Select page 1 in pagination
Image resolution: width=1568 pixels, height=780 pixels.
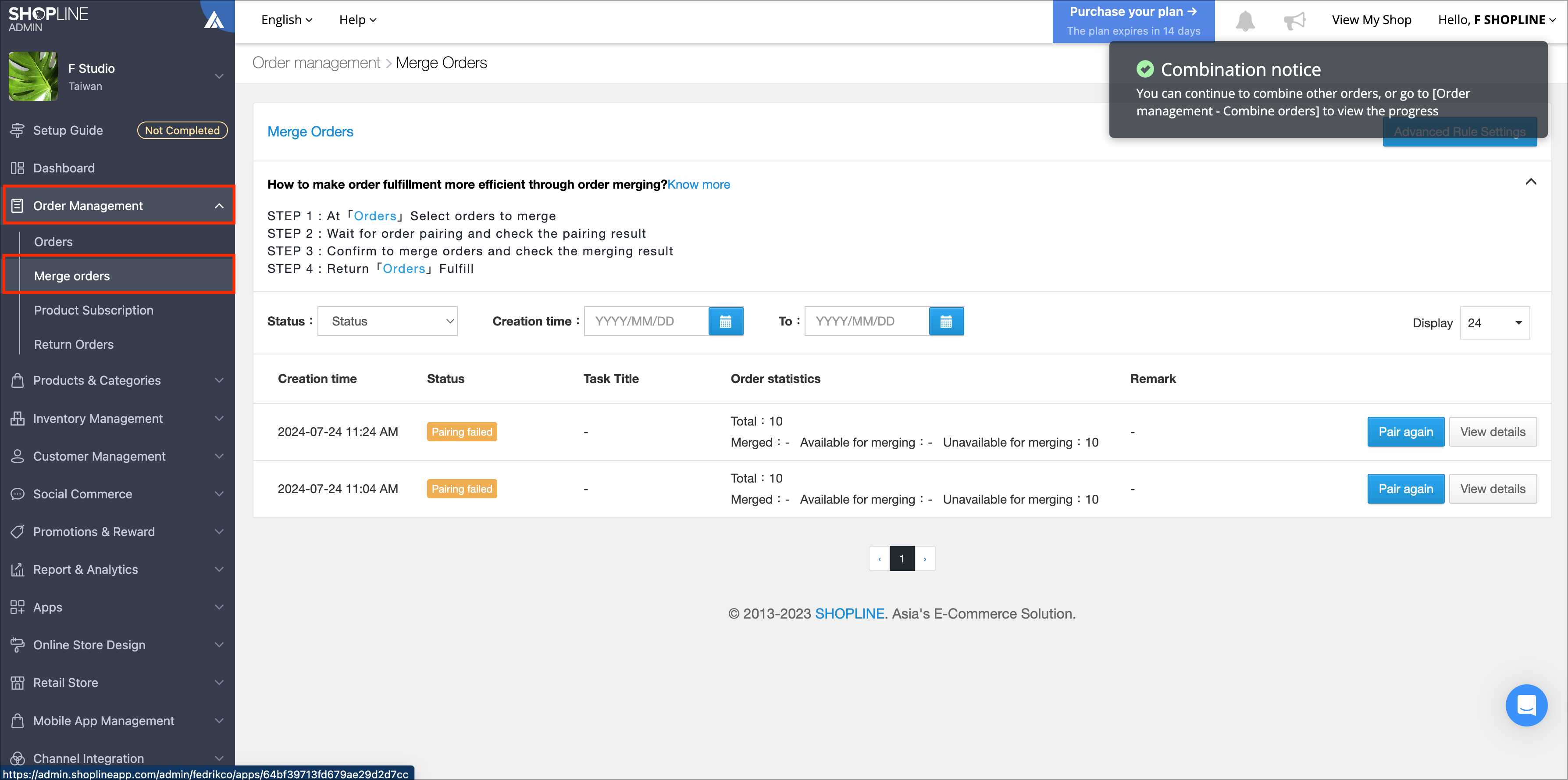point(902,559)
